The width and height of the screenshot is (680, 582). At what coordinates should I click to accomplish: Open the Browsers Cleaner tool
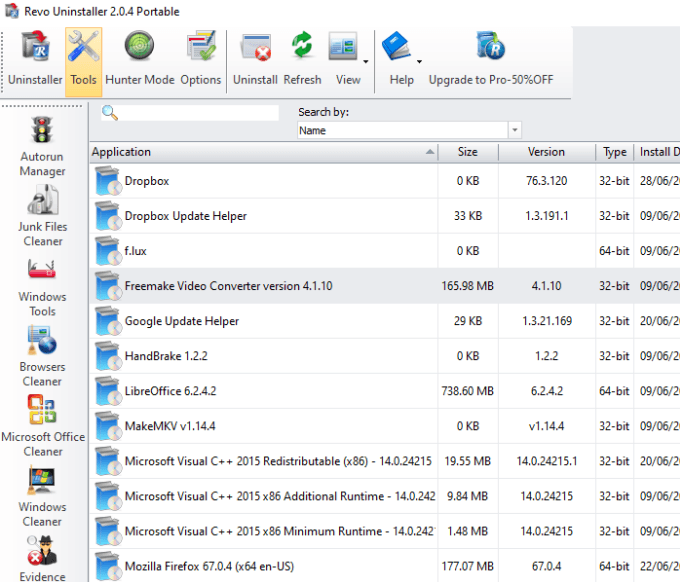(42, 356)
